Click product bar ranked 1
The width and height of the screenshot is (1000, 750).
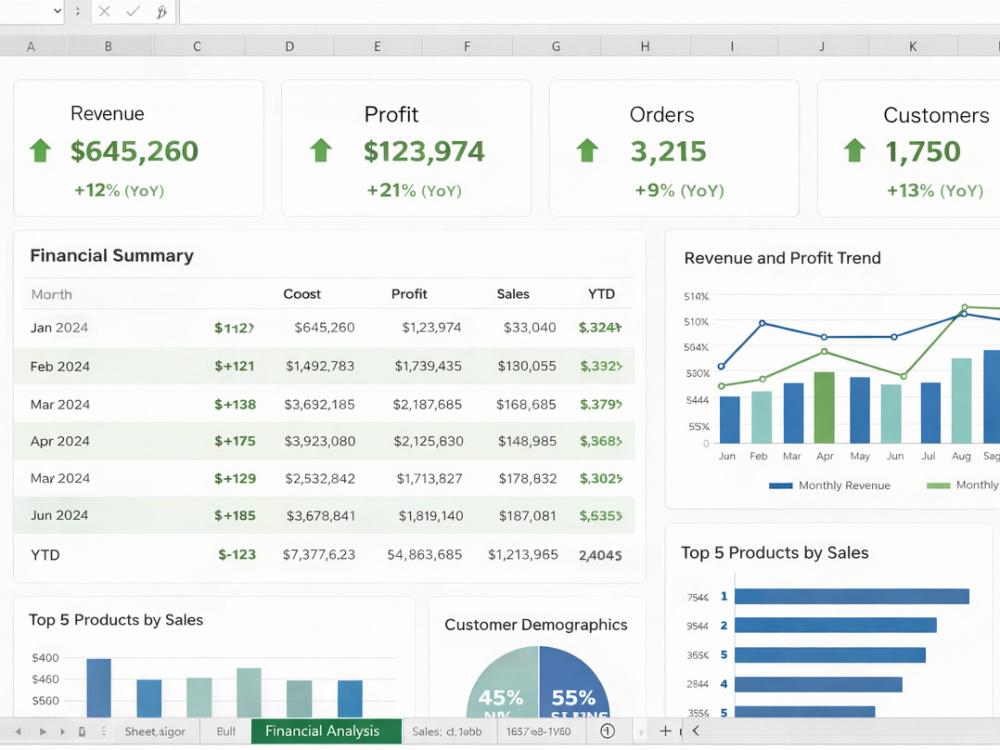coord(852,596)
